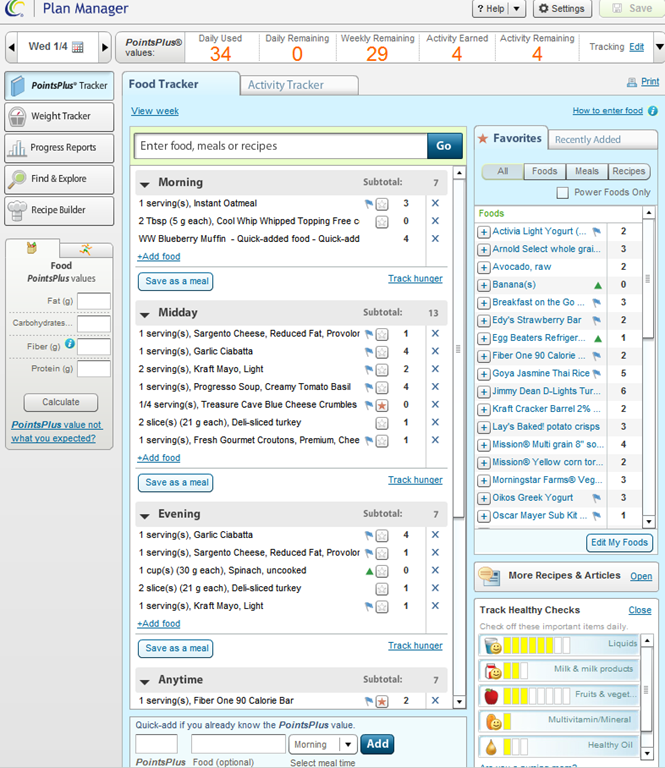Filter favorites by Recipes
Image resolution: width=665 pixels, height=768 pixels.
(x=629, y=171)
